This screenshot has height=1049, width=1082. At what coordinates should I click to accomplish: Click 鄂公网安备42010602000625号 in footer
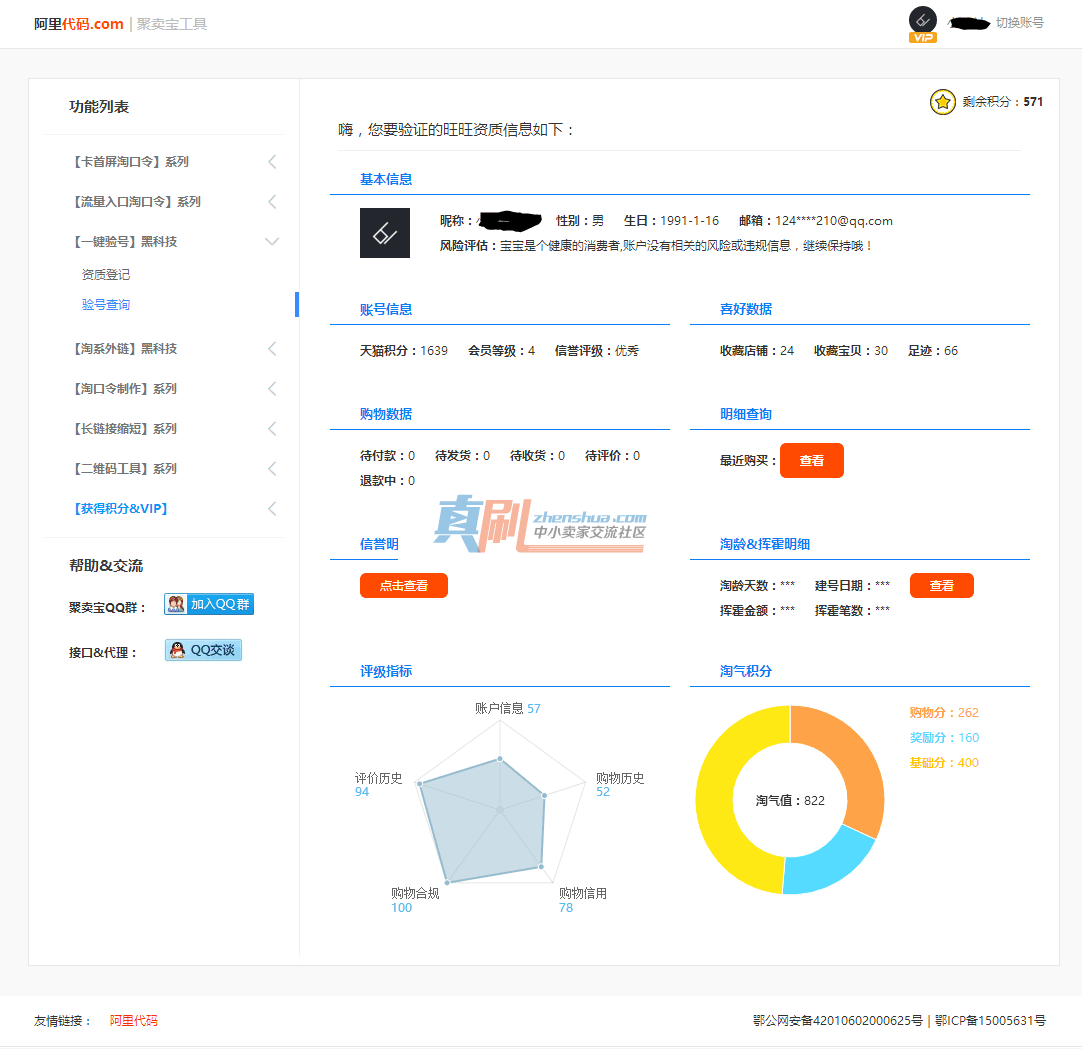(x=837, y=1021)
